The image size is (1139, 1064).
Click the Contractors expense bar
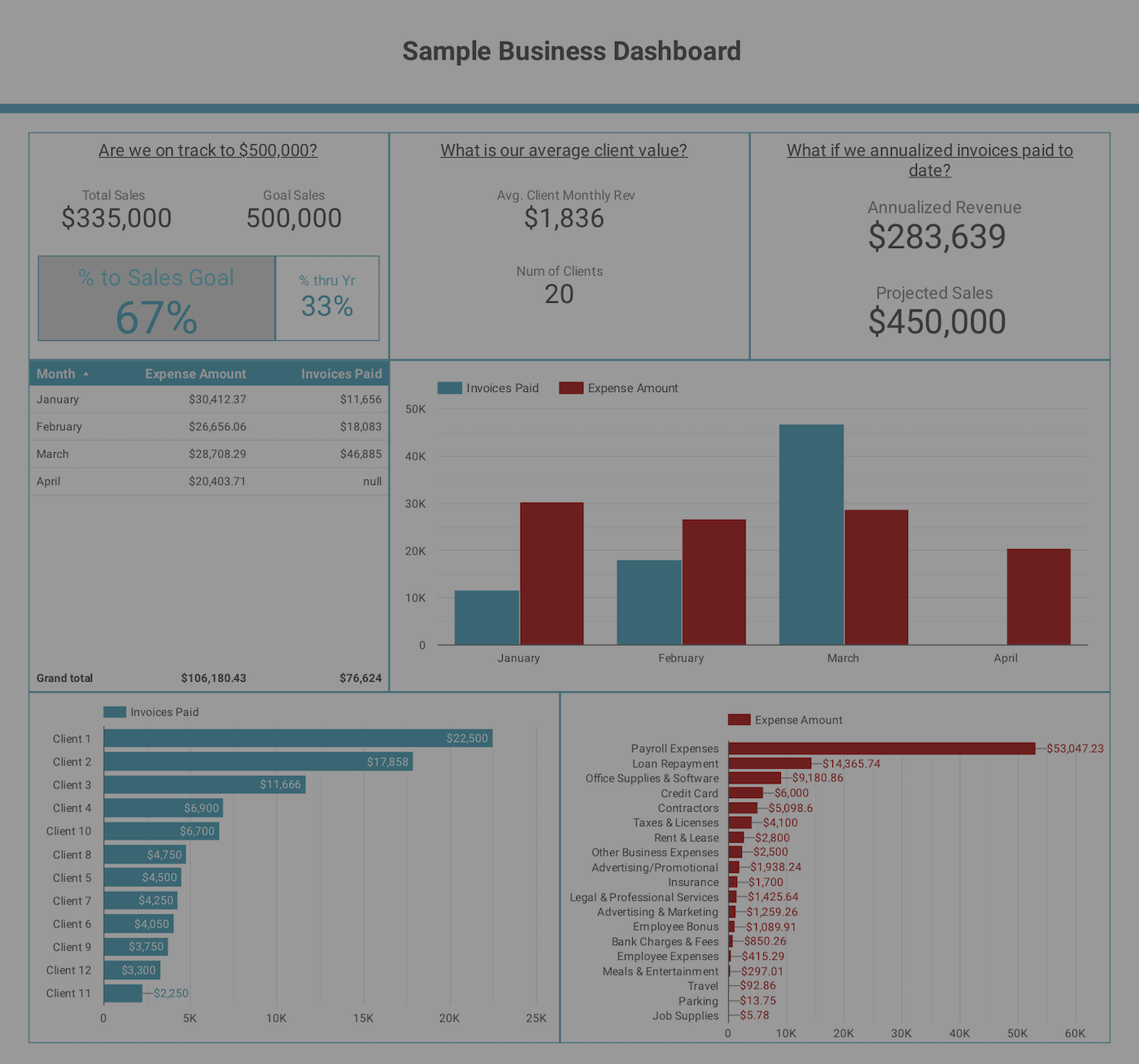point(743,808)
